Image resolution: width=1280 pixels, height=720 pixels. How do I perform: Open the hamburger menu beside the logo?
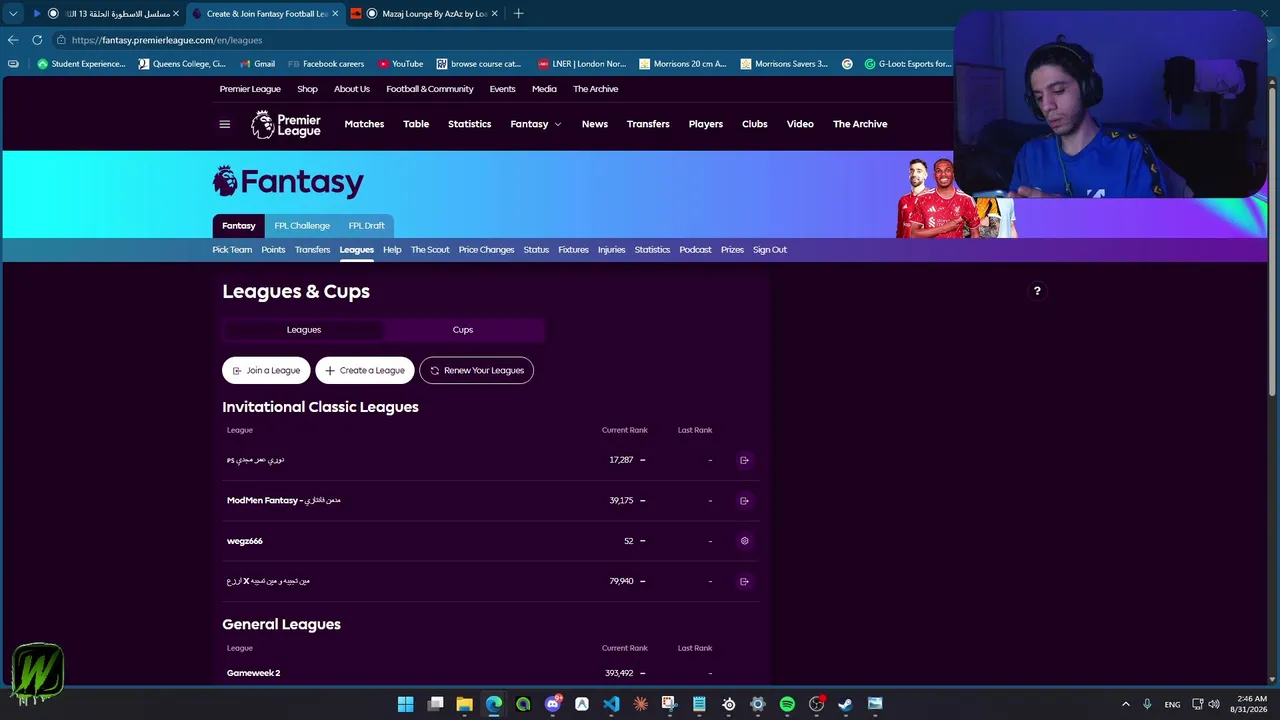click(225, 124)
